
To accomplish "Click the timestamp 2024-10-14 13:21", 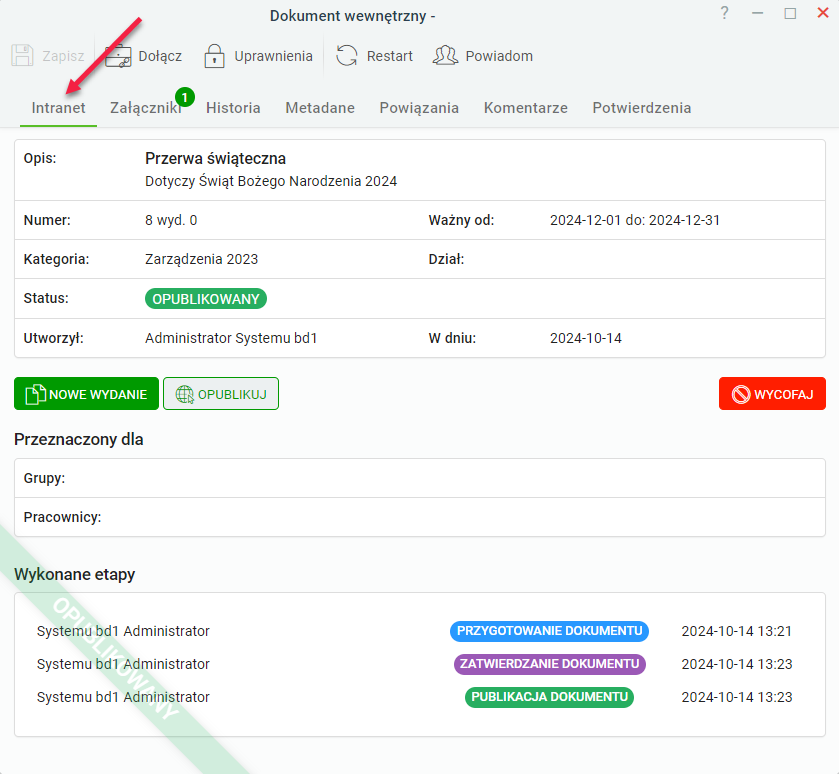I will coord(736,631).
